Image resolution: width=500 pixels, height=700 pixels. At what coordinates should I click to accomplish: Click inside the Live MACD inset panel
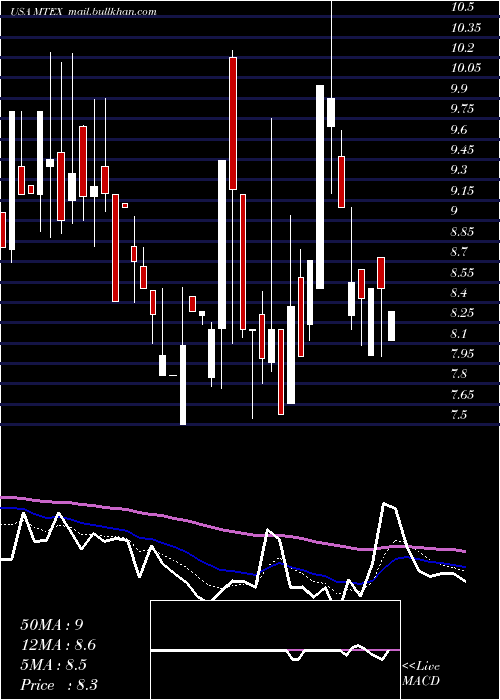tap(275, 650)
